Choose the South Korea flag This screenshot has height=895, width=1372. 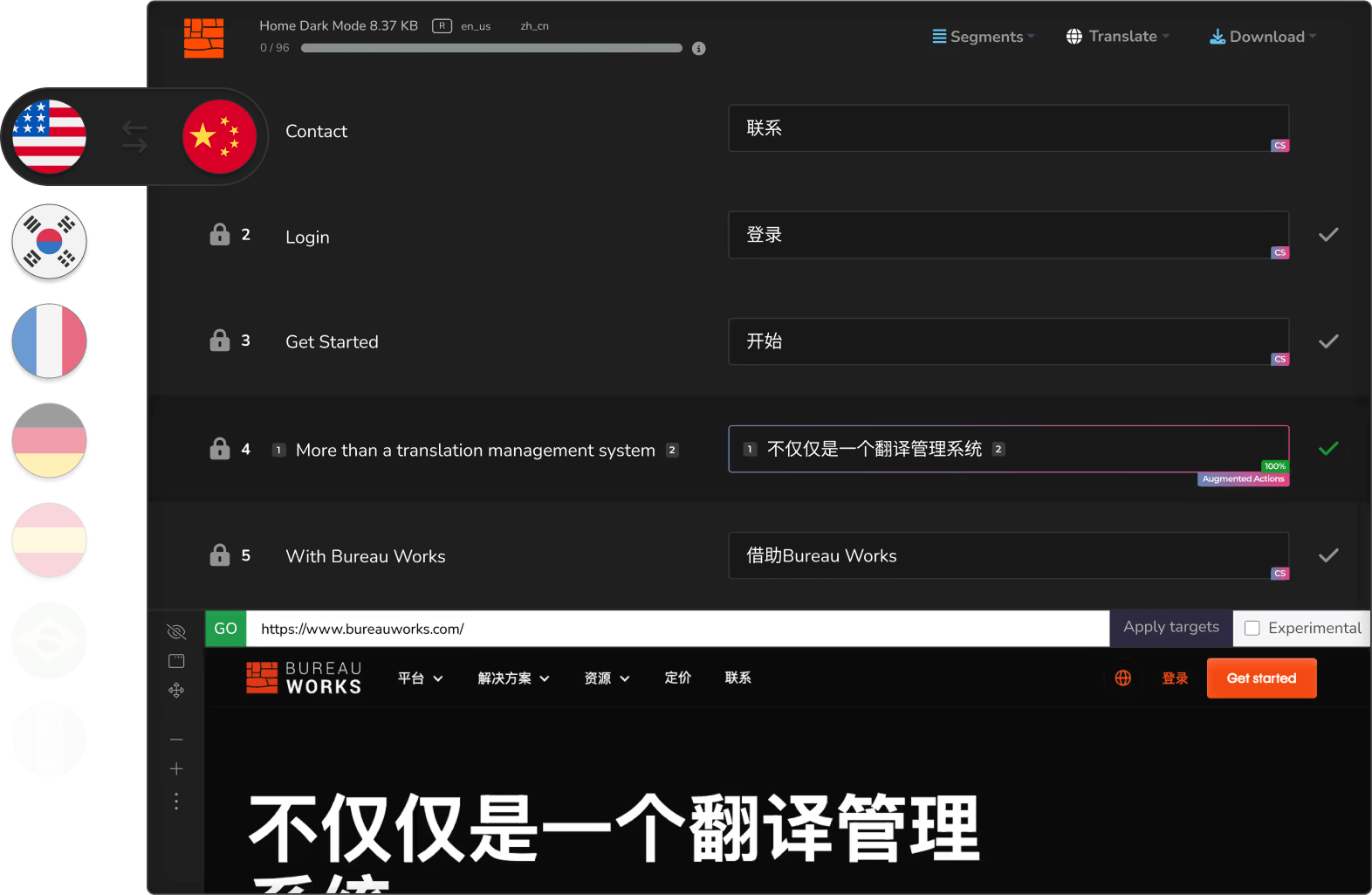[x=49, y=242]
